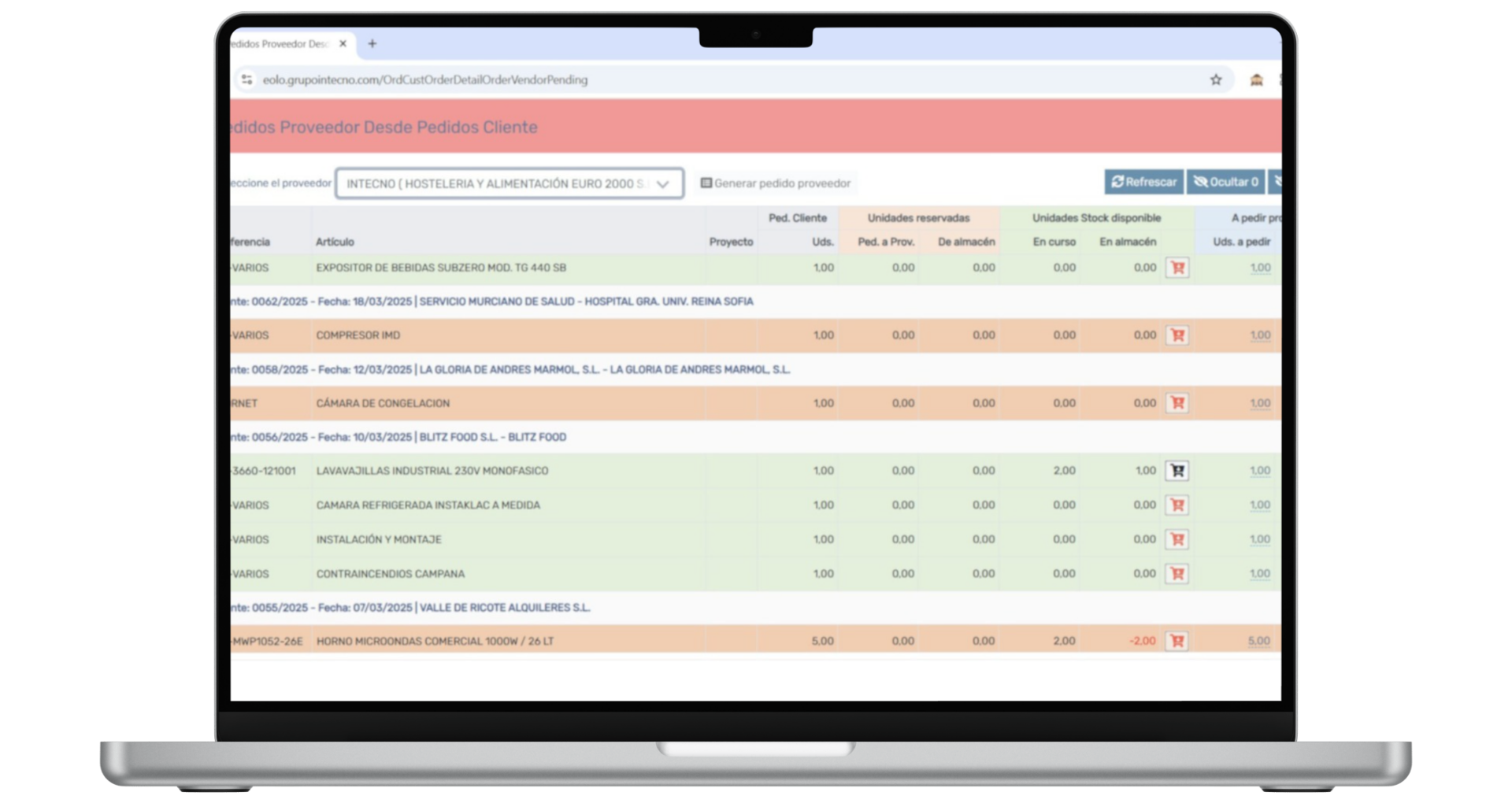Screen dimensions: 1512x803
Task: Edit units to order for LAVAVAJILLAS INDUSTRIAL
Action: click(1259, 471)
